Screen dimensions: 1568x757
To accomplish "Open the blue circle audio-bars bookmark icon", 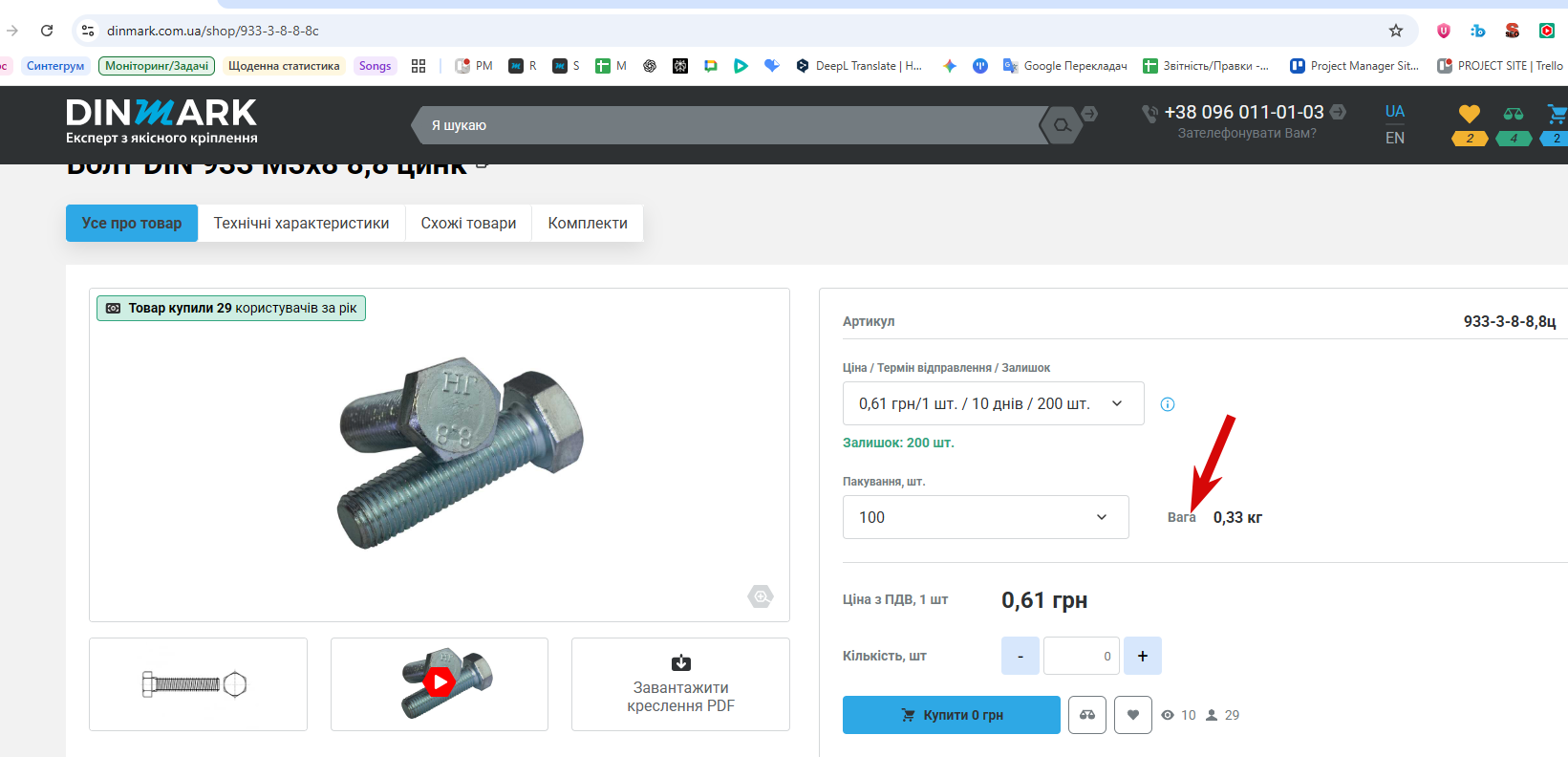I will pyautogui.click(x=980, y=66).
